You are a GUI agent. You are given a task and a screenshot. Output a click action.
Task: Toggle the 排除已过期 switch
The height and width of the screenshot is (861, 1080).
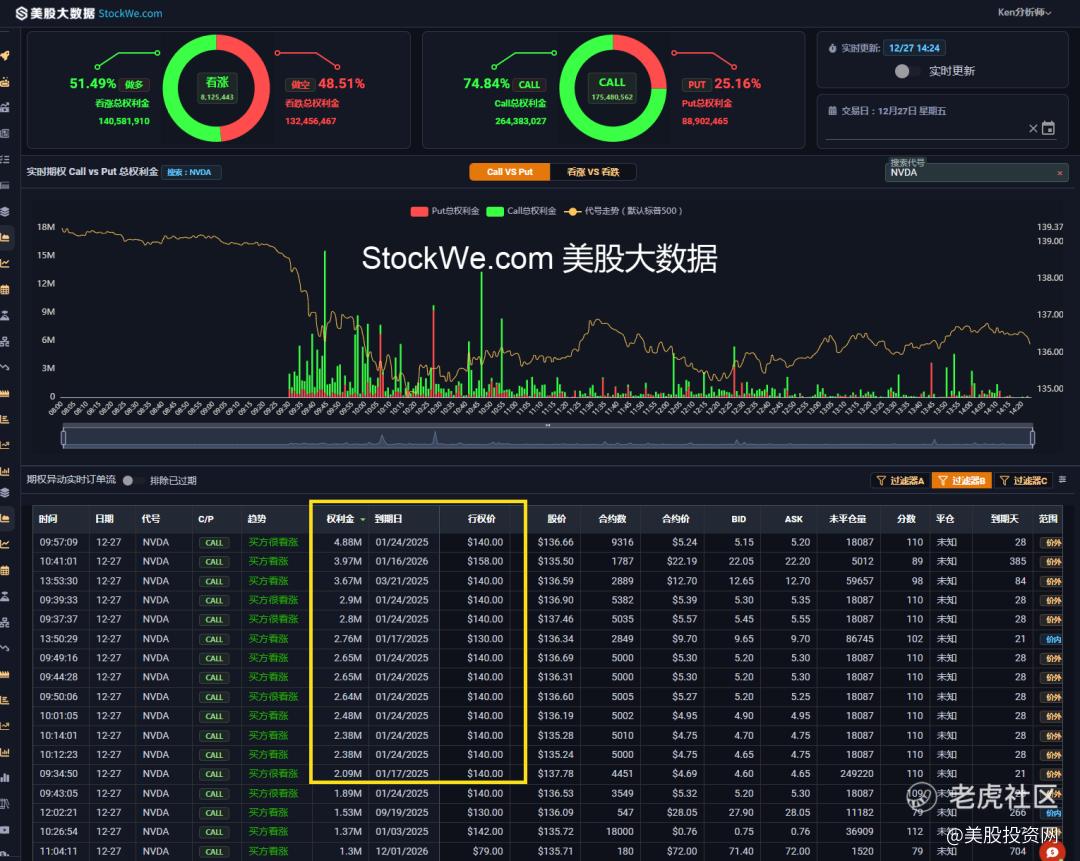[132, 481]
